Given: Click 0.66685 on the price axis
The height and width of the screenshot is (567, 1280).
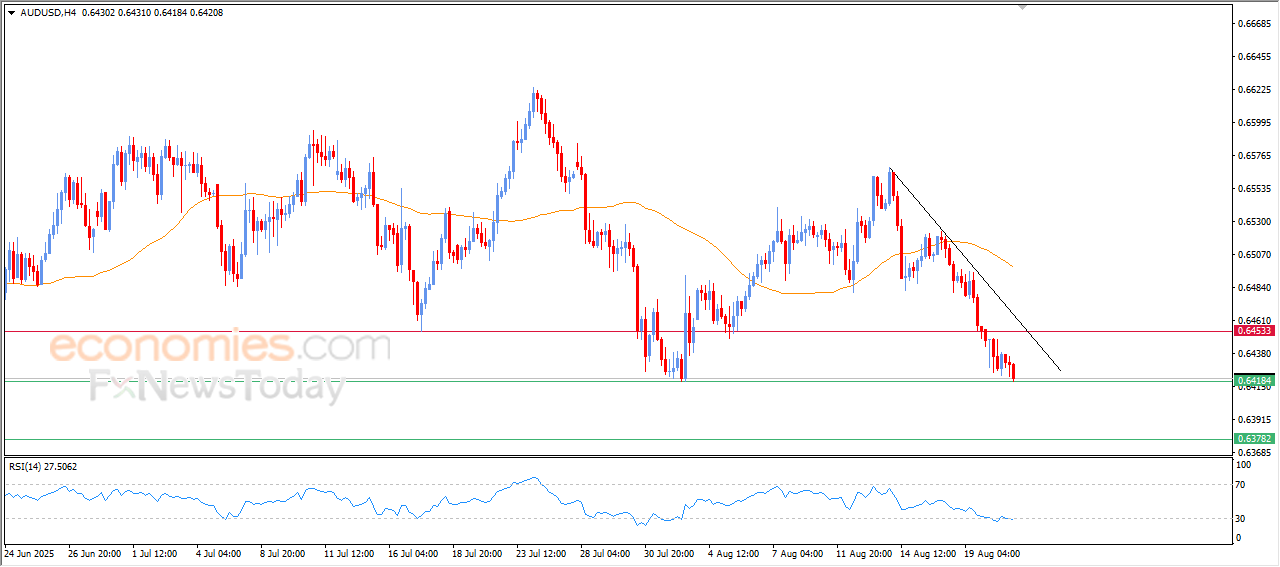Looking at the screenshot, I should [x=1254, y=23].
